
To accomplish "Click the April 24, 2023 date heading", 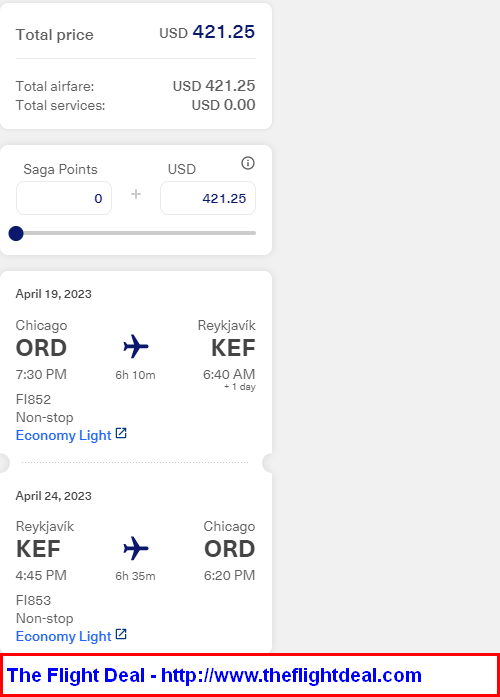I will tap(54, 496).
